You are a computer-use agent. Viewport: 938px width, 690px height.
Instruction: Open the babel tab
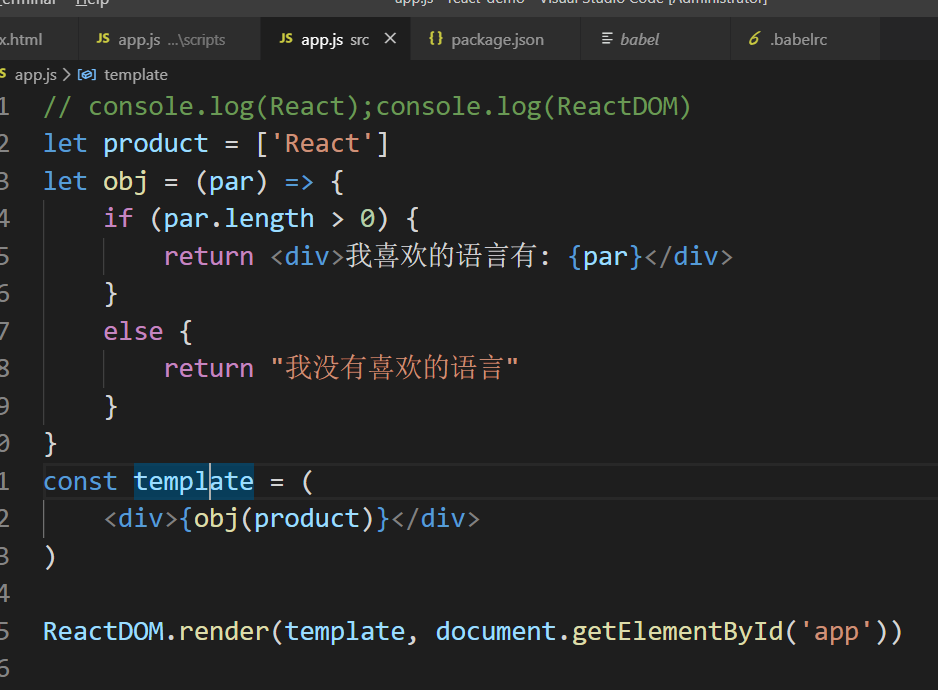[655, 39]
